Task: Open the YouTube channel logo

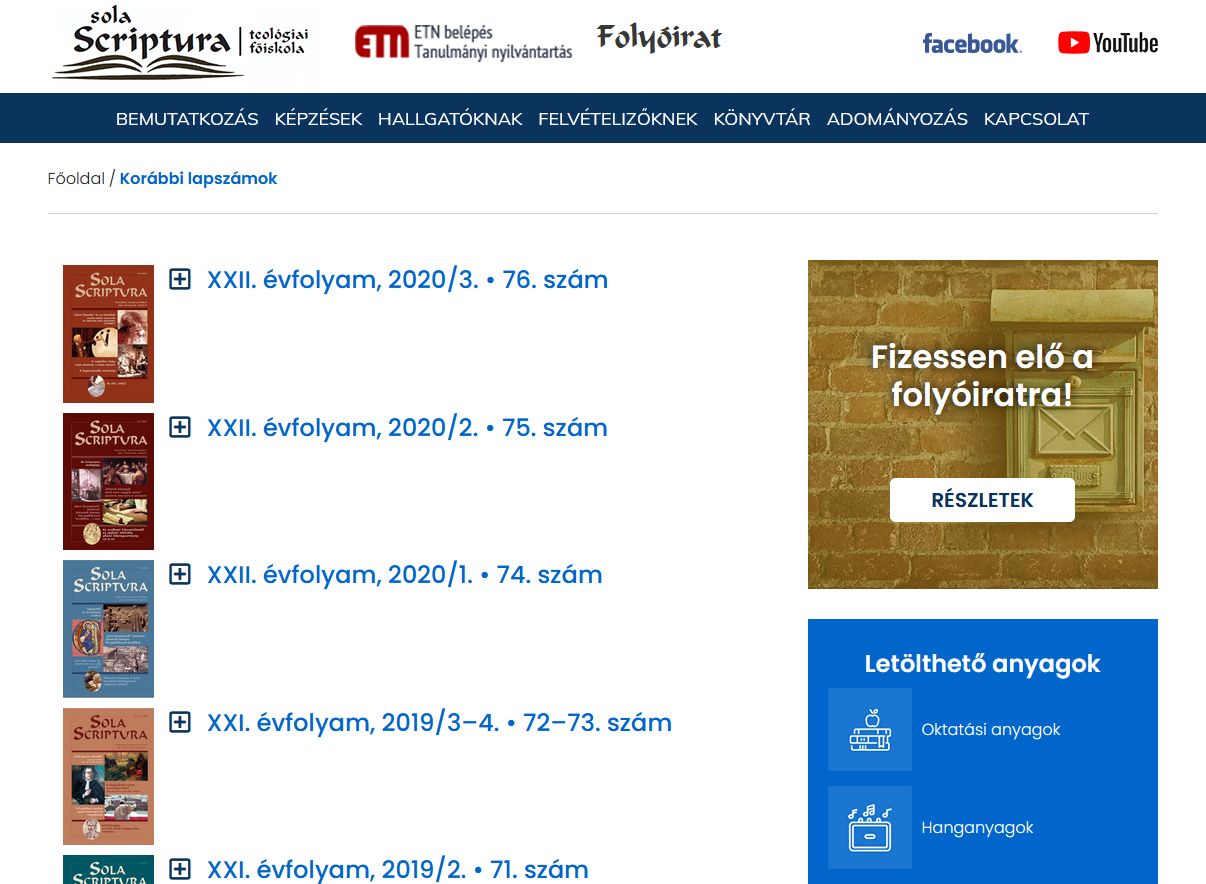Action: 1108,43
